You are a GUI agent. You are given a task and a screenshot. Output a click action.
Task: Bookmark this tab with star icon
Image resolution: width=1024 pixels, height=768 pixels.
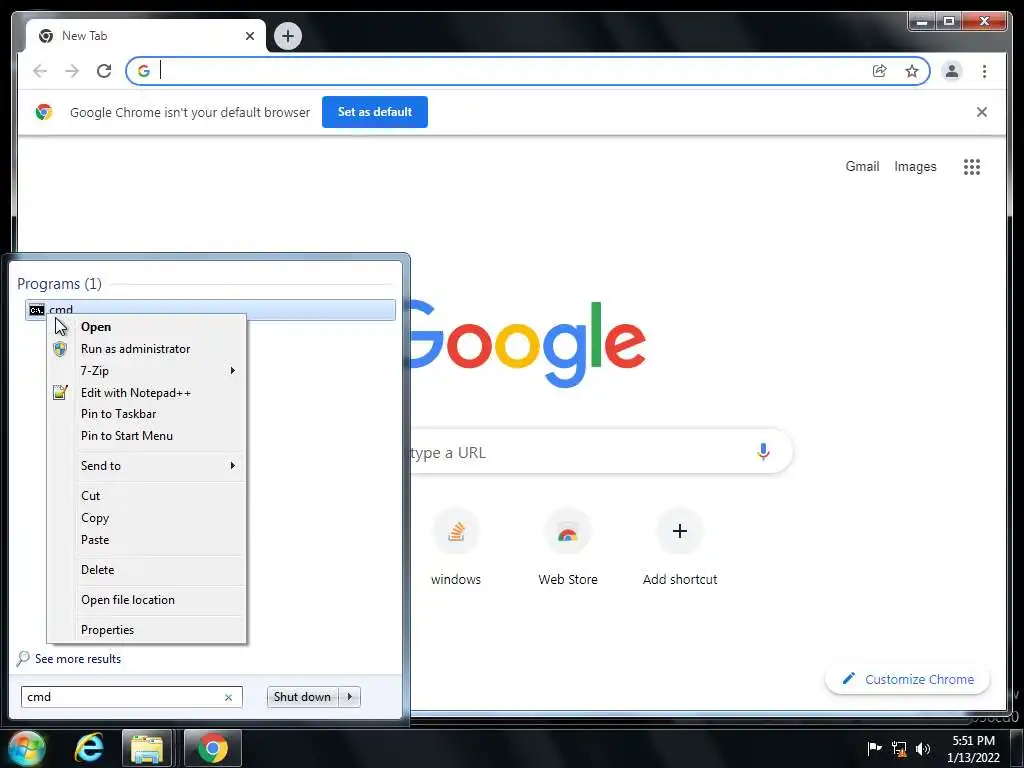[x=912, y=71]
